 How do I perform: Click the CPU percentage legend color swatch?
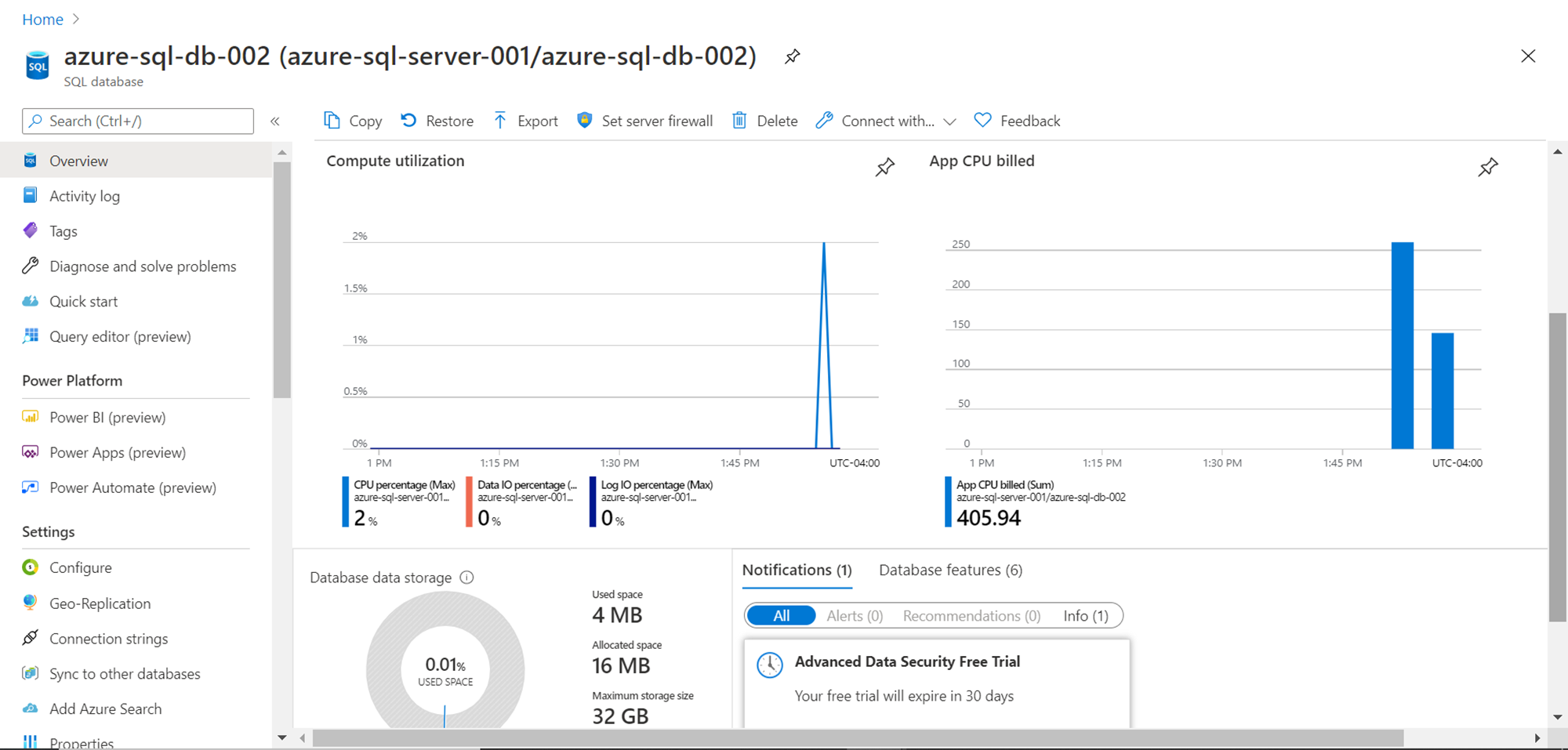tap(346, 502)
